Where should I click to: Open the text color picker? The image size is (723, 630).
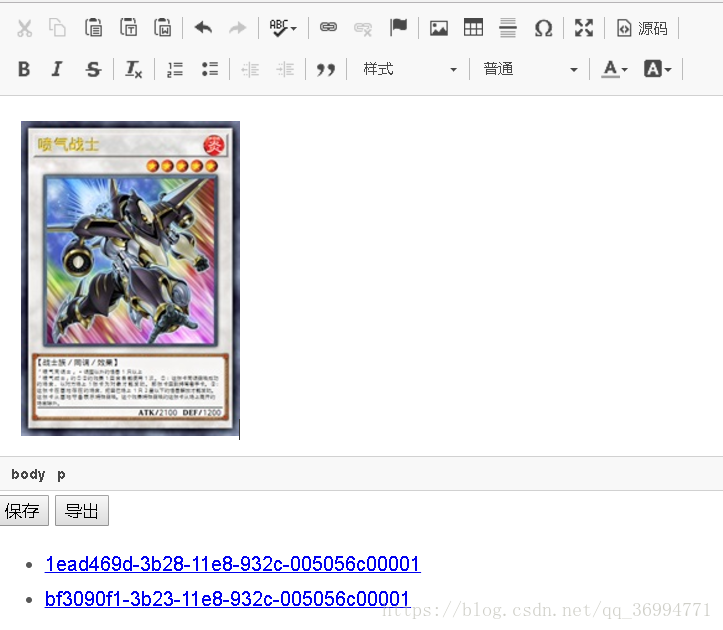click(x=615, y=69)
